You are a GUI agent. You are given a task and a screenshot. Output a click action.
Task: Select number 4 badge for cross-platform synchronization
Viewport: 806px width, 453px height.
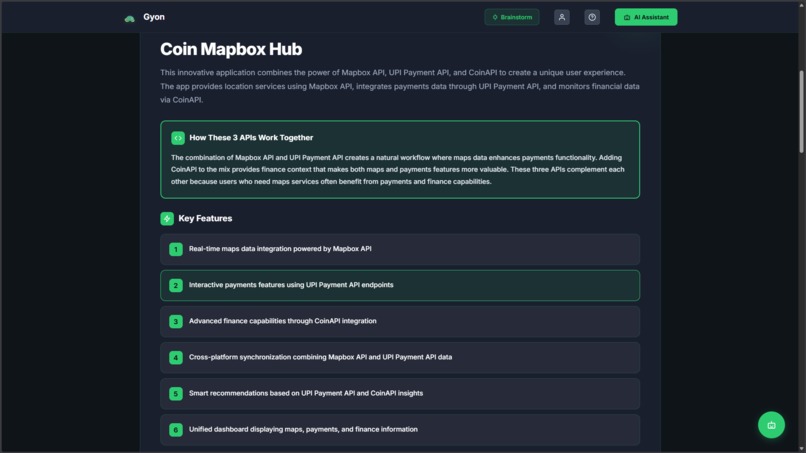click(176, 357)
